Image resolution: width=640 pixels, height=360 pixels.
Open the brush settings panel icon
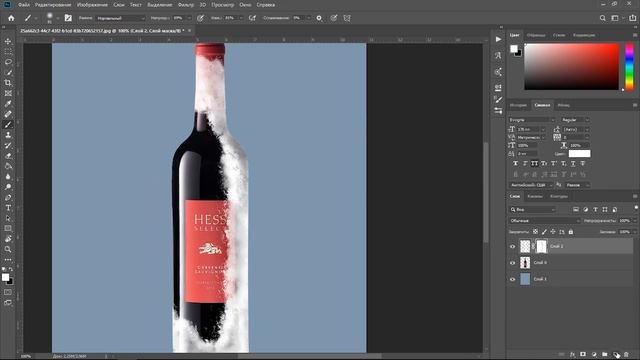coord(68,18)
